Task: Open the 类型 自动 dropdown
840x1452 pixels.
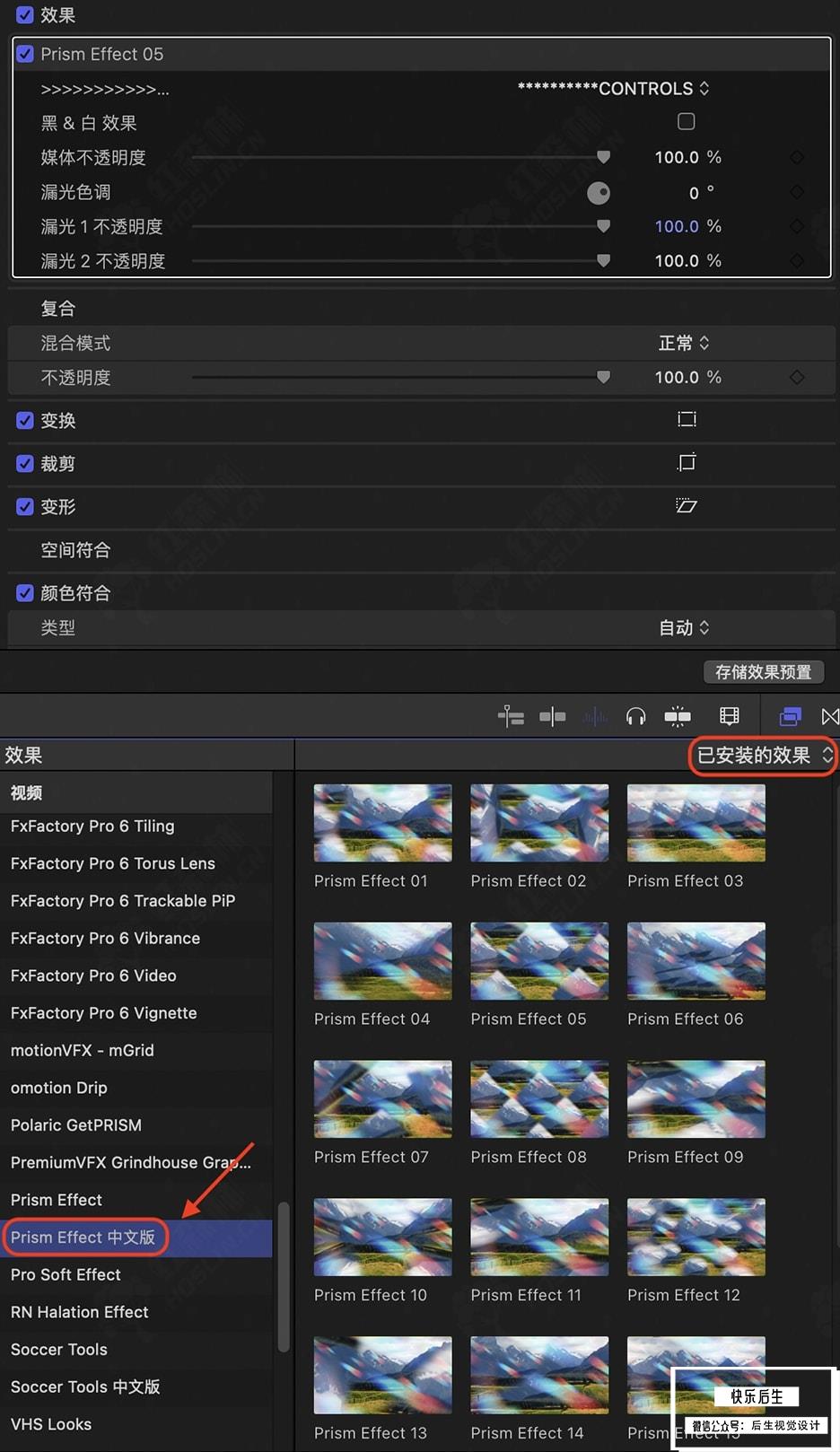Action: (x=684, y=627)
